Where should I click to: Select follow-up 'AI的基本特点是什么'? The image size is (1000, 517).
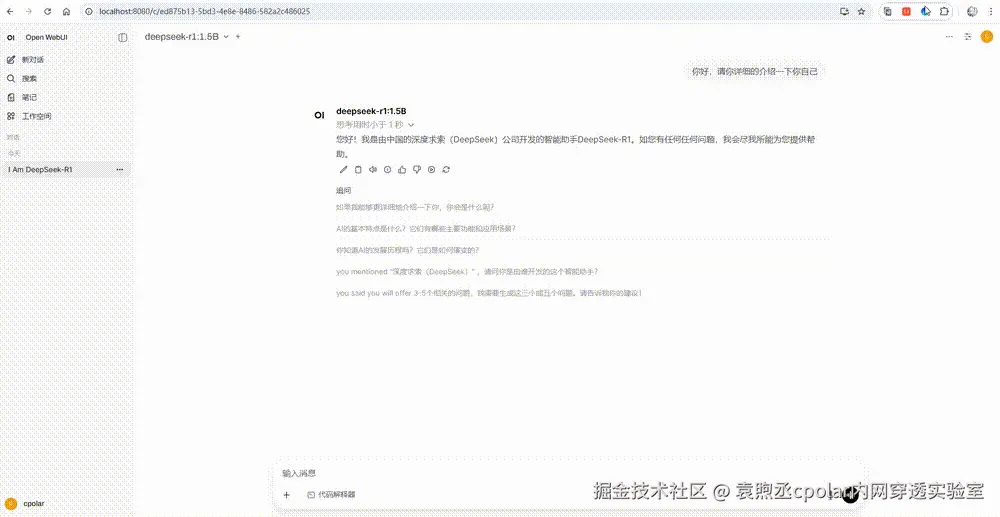click(x=426, y=228)
